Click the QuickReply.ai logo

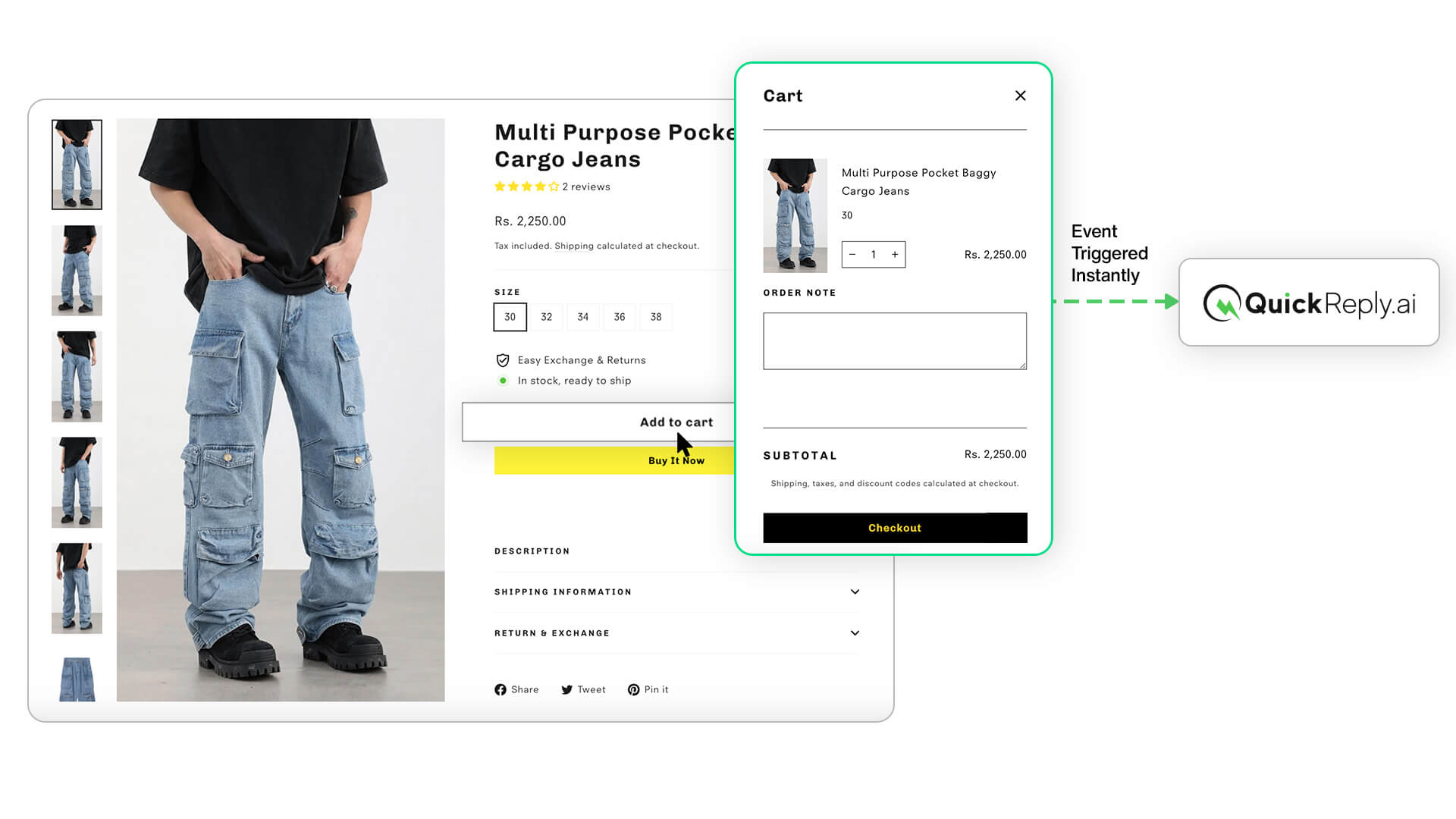pos(1309,303)
